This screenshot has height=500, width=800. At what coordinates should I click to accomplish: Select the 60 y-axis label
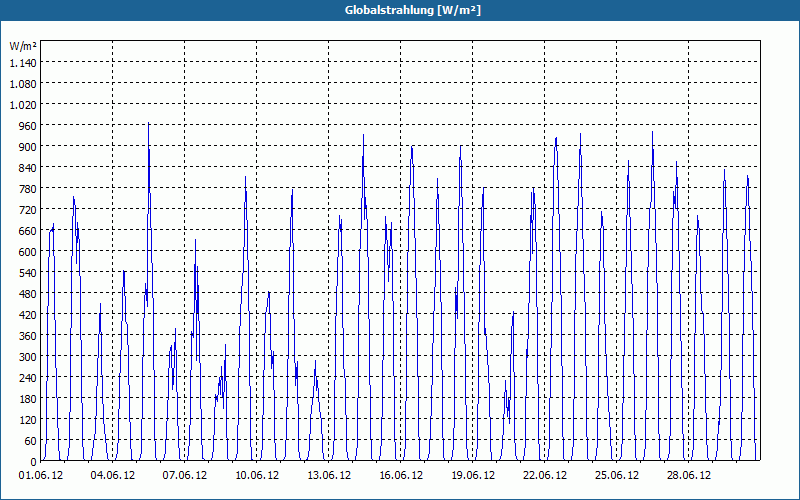[x=31, y=441]
